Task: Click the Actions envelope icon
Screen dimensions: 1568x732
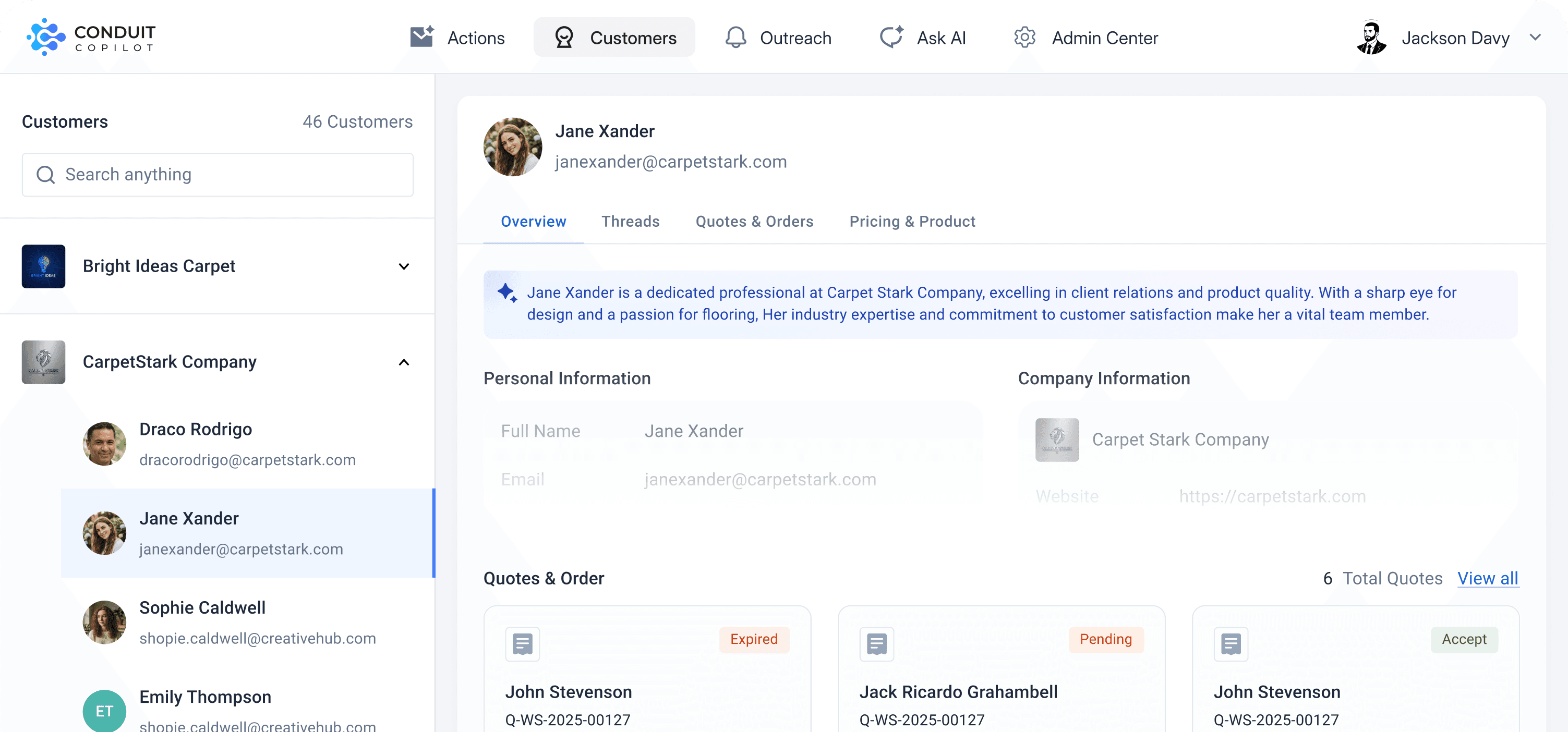Action: point(421,38)
